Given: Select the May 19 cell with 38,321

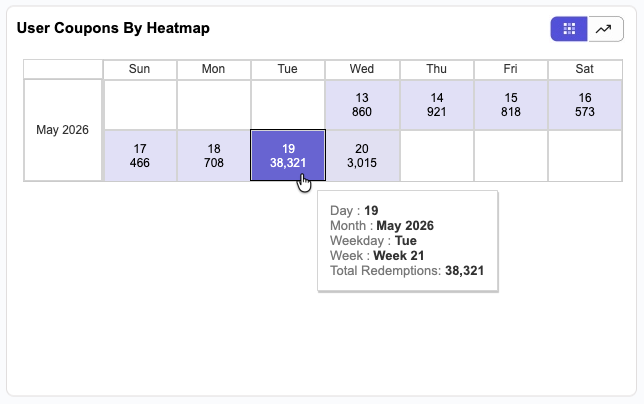Looking at the screenshot, I should click(288, 155).
